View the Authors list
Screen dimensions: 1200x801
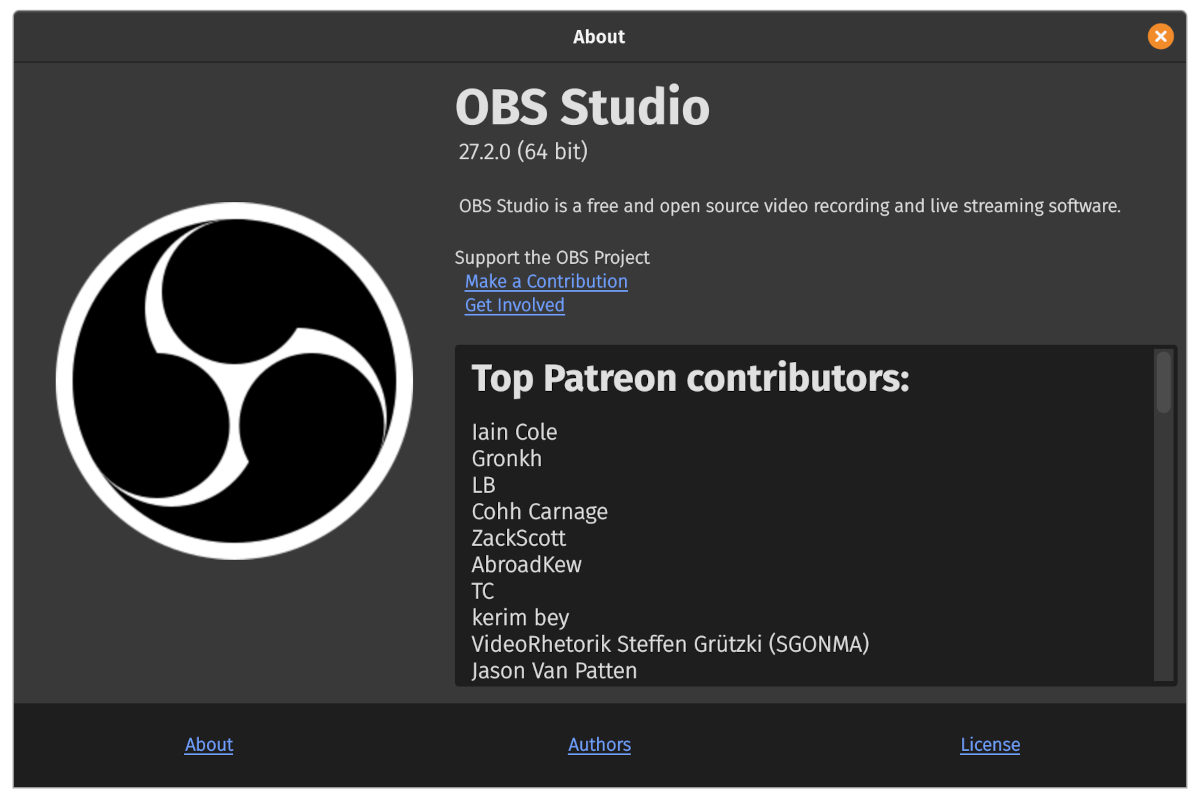[599, 744]
